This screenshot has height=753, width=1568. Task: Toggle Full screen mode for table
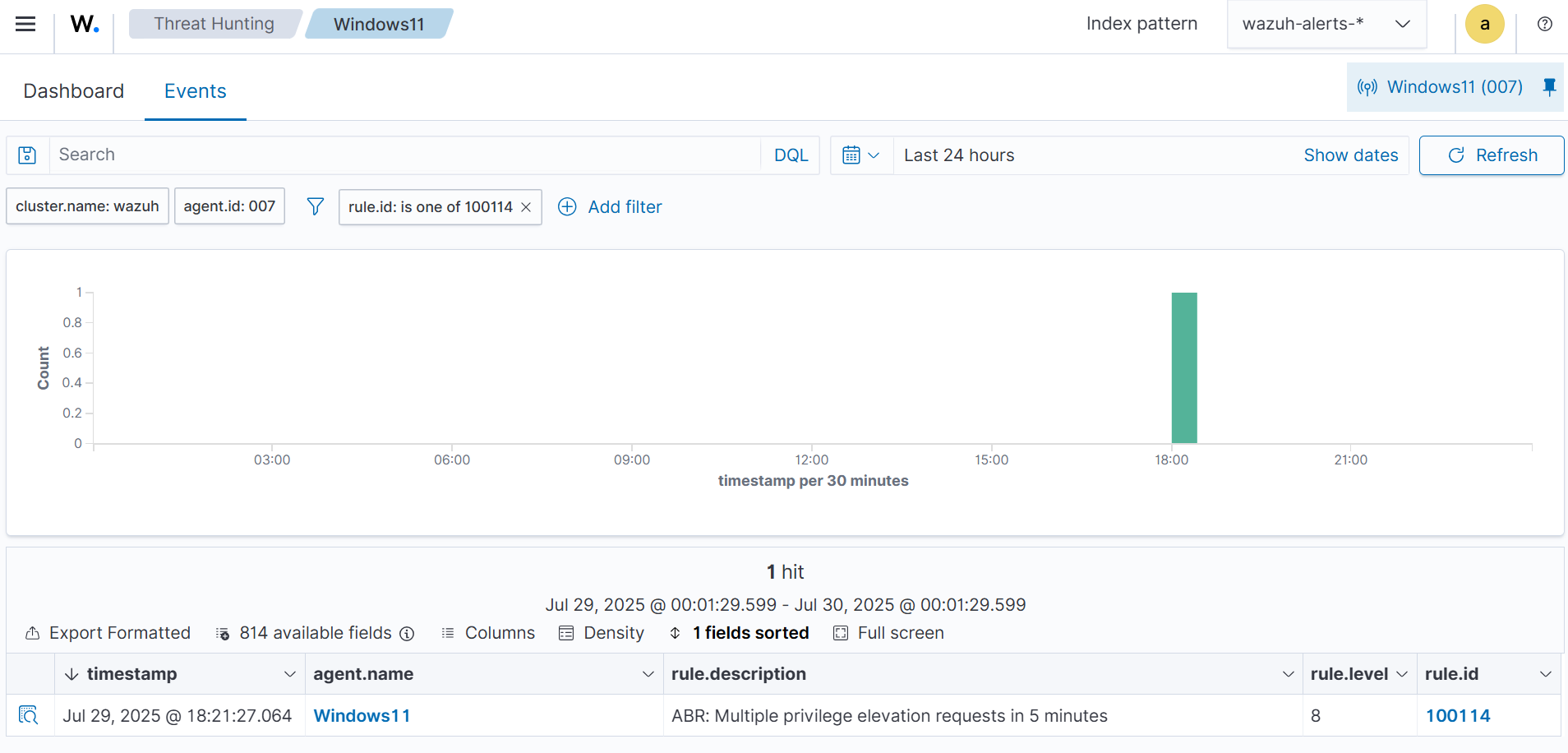point(888,633)
